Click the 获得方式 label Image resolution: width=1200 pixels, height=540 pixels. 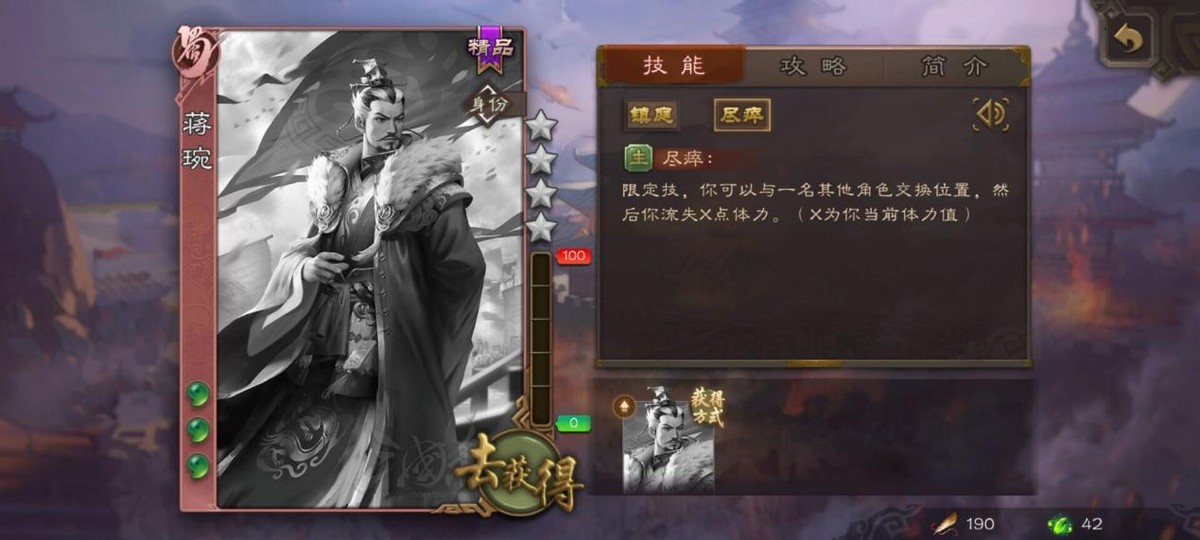click(708, 407)
